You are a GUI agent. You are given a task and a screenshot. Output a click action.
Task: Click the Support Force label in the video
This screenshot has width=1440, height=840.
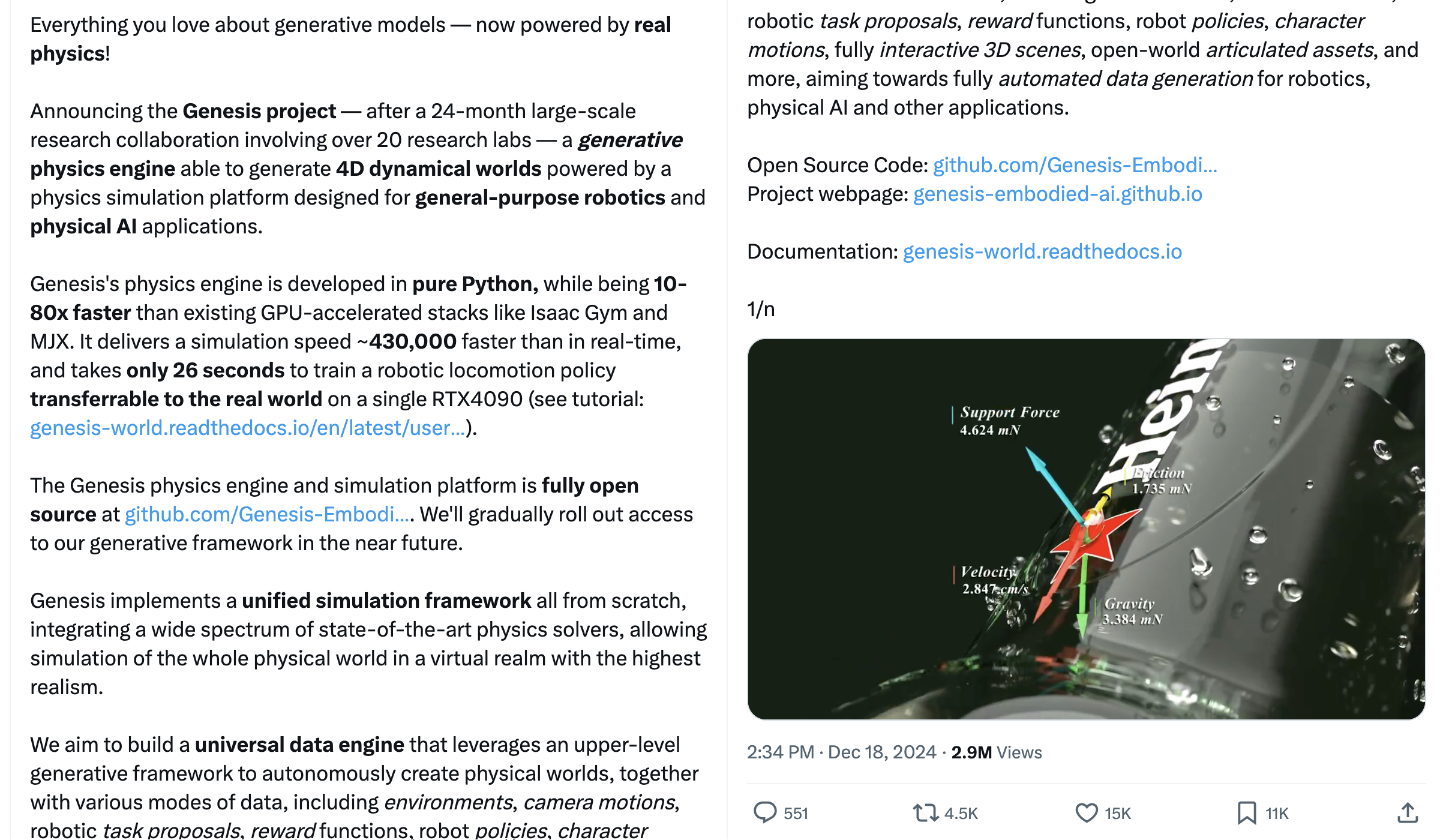coord(1009,412)
